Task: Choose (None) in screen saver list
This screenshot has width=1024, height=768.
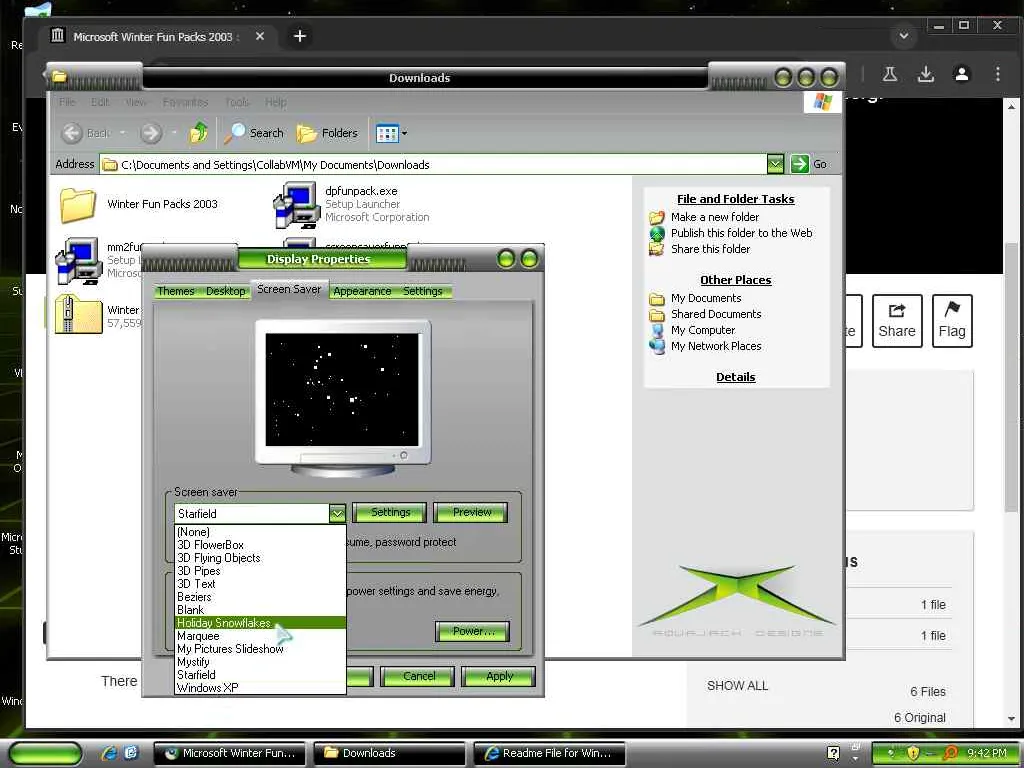Action: (x=260, y=532)
